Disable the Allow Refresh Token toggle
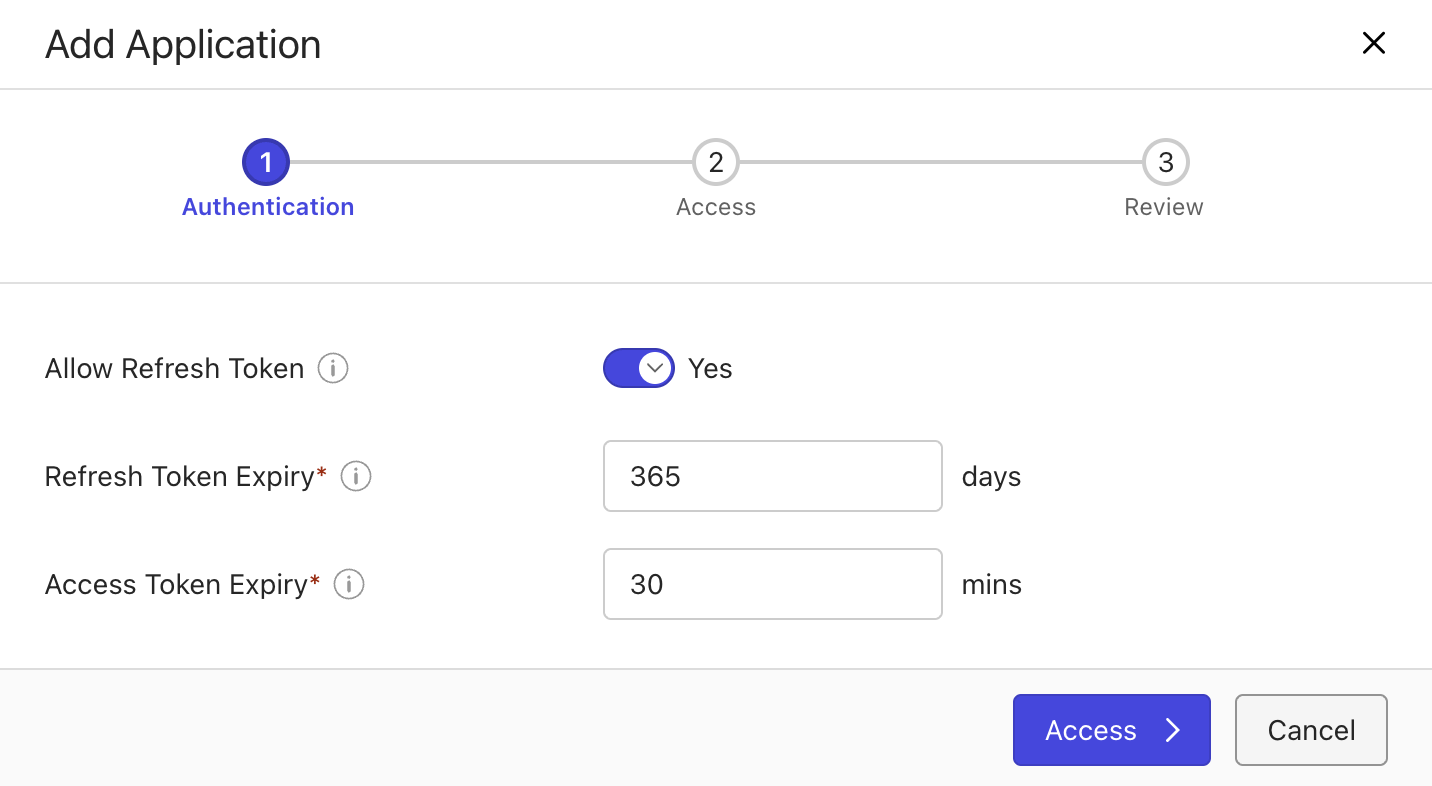 638,368
